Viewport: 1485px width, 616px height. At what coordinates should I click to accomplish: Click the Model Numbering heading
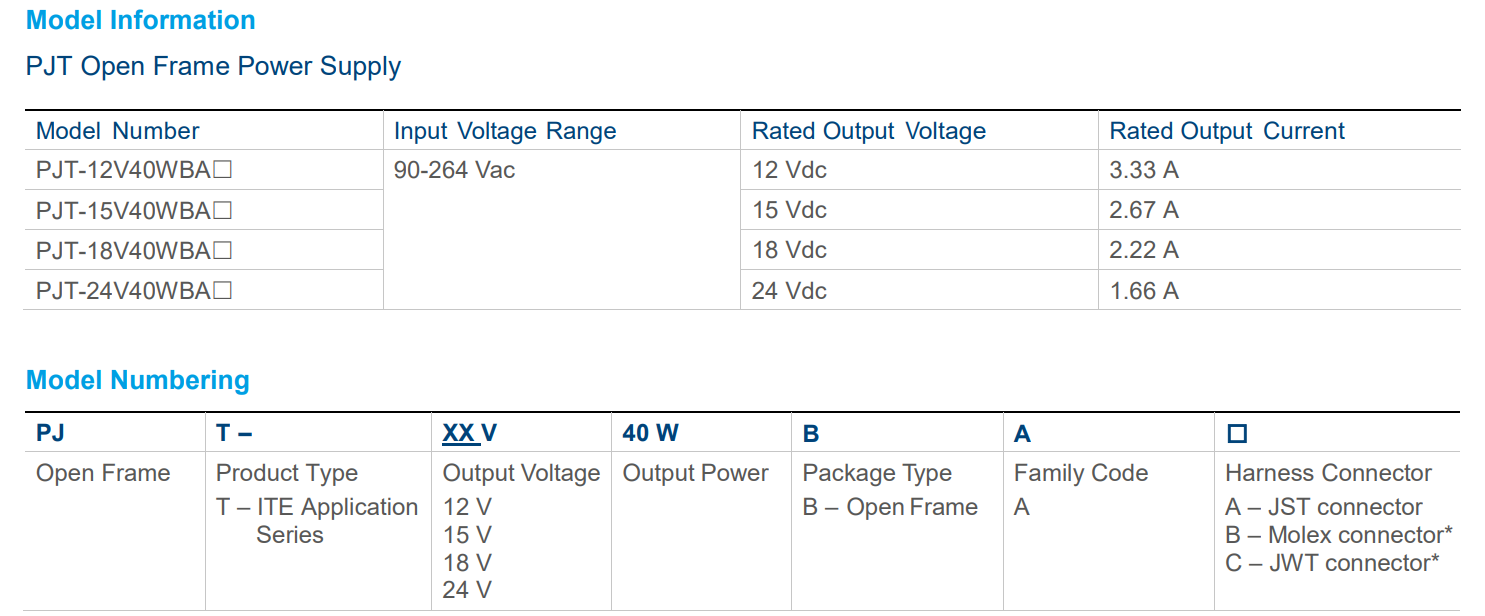click(138, 381)
